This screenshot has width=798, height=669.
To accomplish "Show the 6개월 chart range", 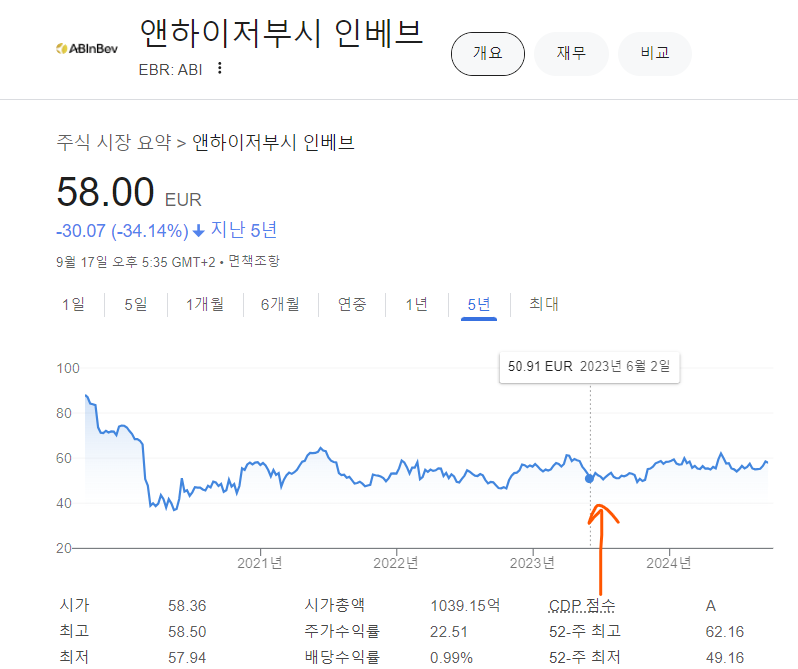I will click(x=280, y=304).
